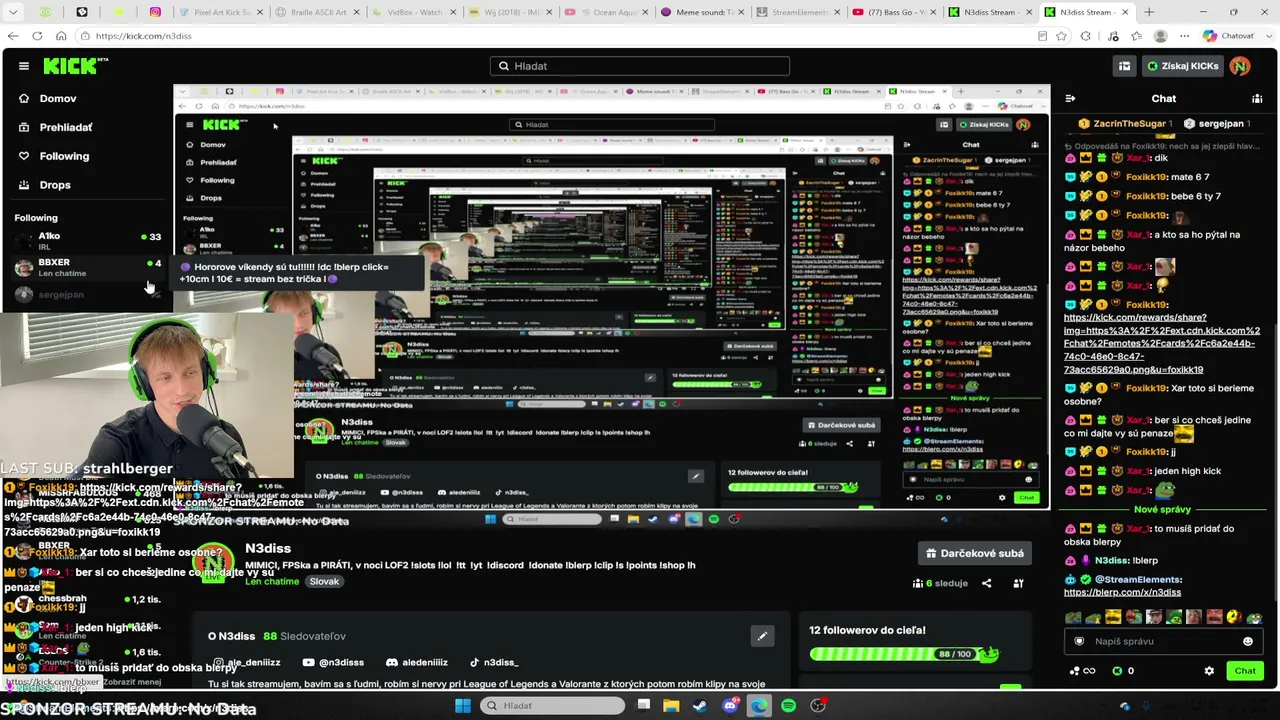Viewport: 1280px width, 720px height.
Task: Open Steam from the taskbar
Action: [700, 706]
